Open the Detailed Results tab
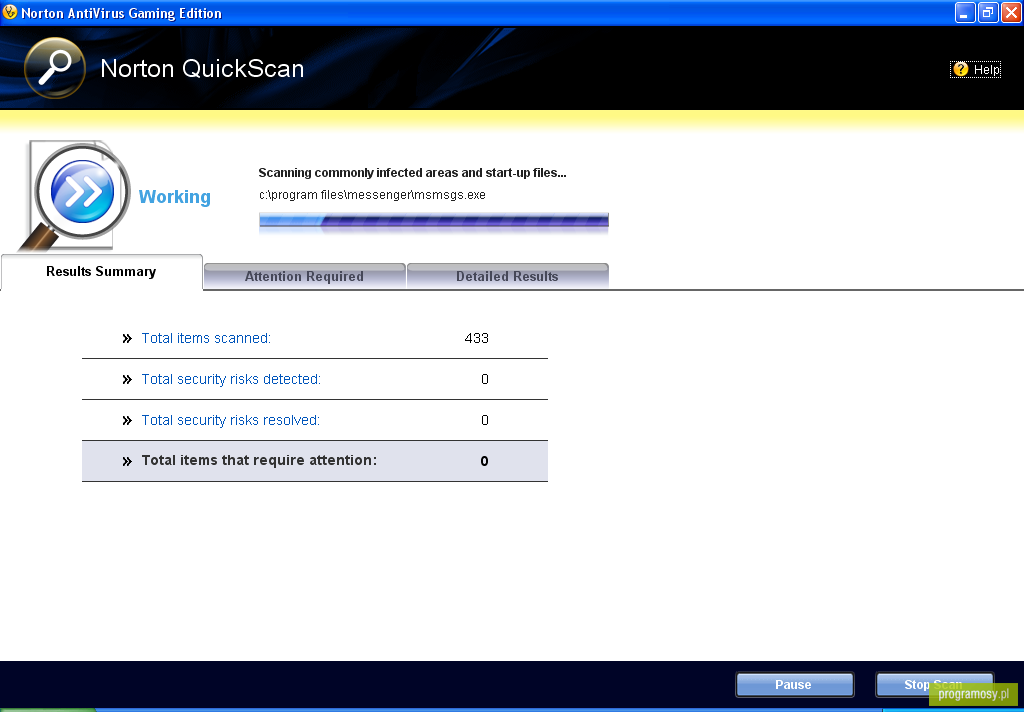The height and width of the screenshot is (712, 1024). pos(507,276)
